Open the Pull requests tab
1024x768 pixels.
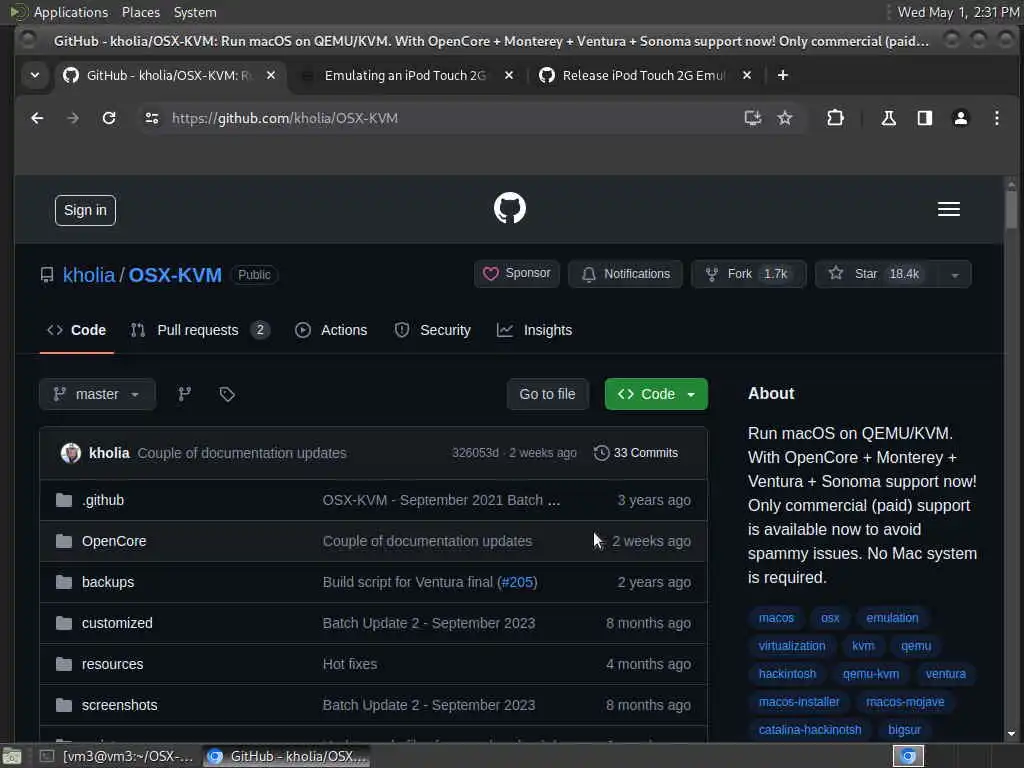(199, 330)
